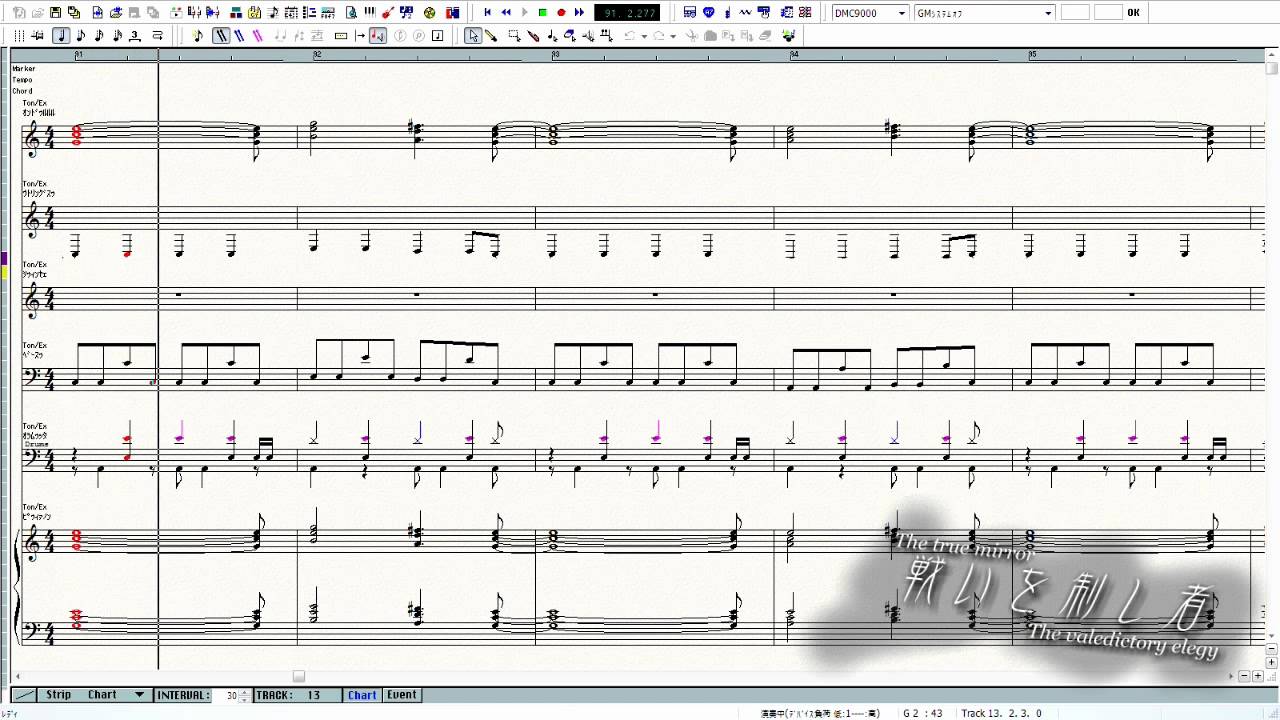Screen dimensions: 1280x720
Task: Start recording with the red circle
Action: [x=561, y=12]
